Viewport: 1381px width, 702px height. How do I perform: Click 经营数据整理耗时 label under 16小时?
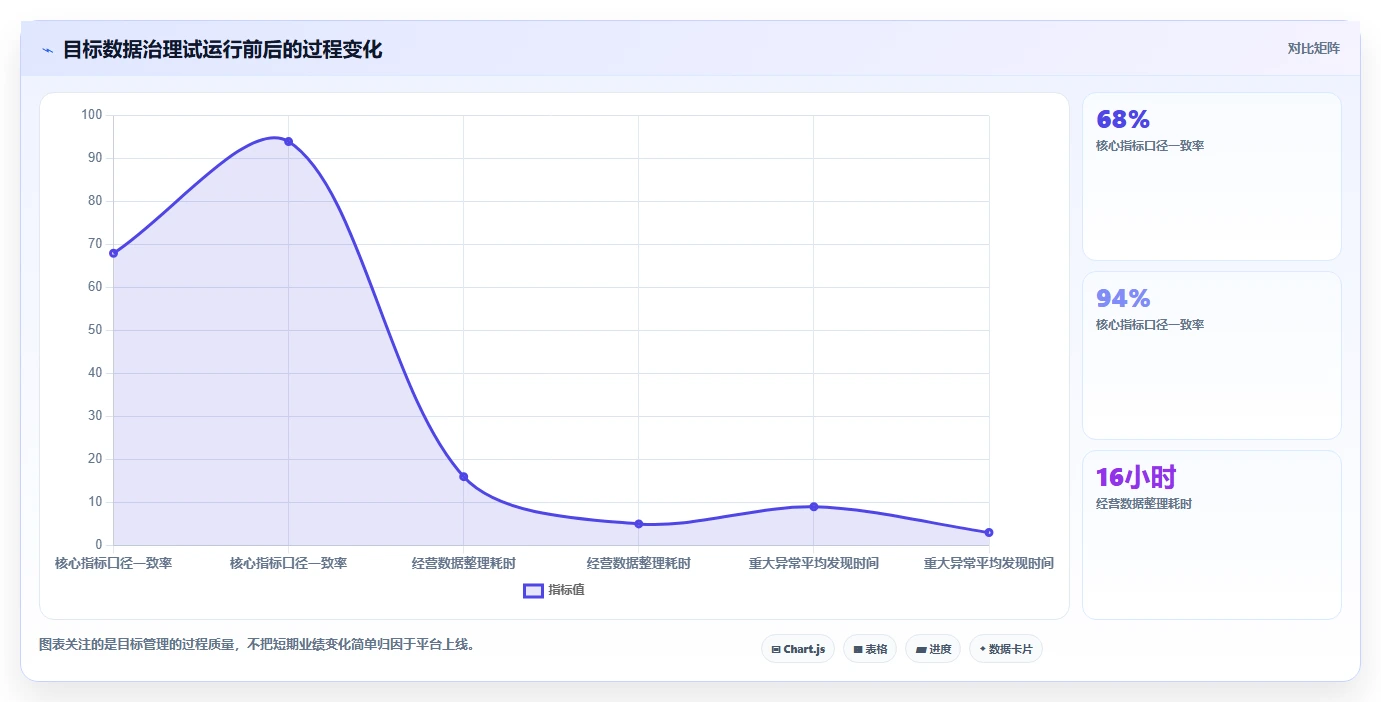click(1144, 504)
